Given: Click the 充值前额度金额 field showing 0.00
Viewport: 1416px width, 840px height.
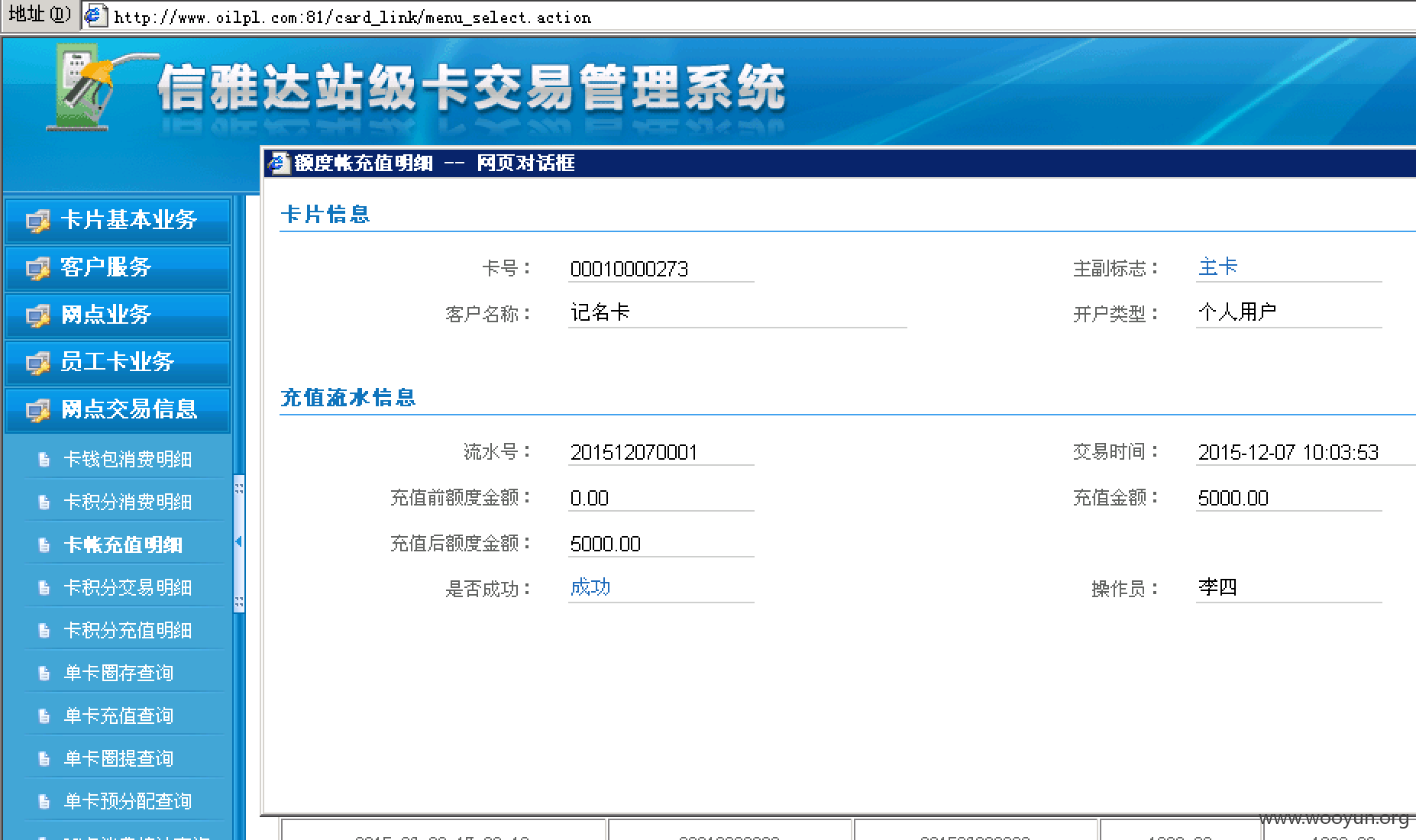Looking at the screenshot, I should [661, 498].
